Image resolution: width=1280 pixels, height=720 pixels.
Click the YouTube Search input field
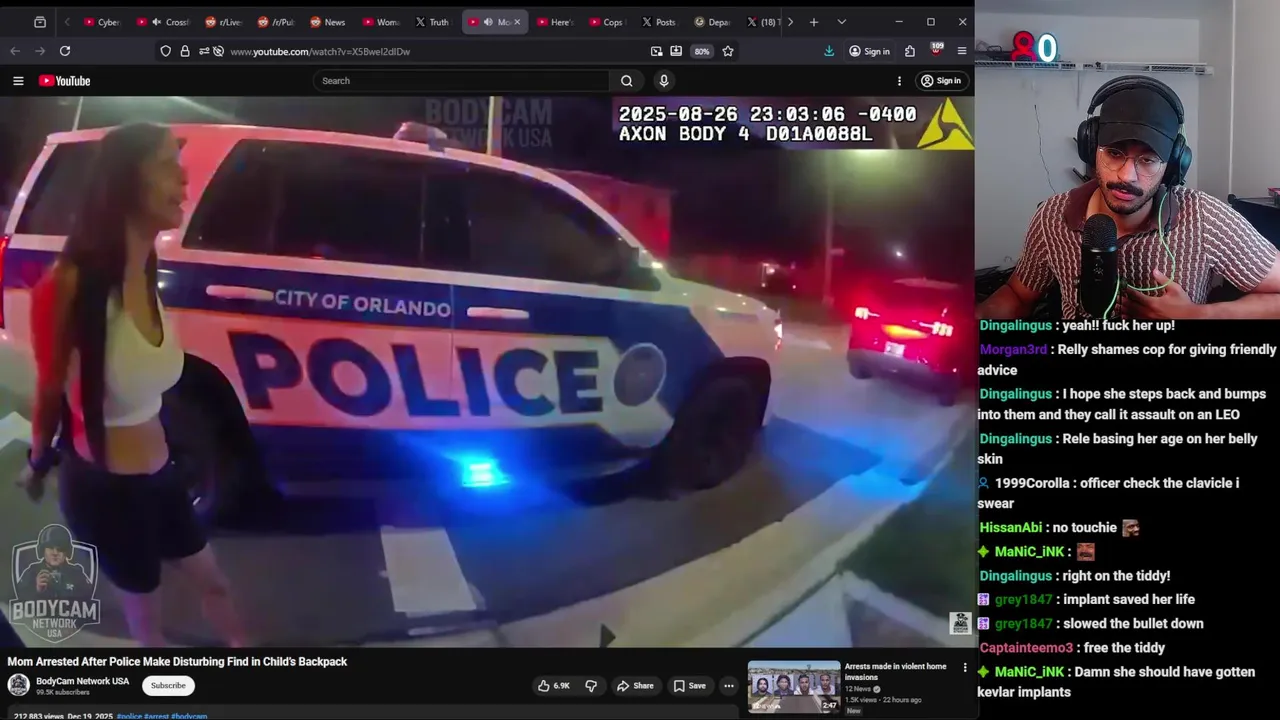[461, 81]
